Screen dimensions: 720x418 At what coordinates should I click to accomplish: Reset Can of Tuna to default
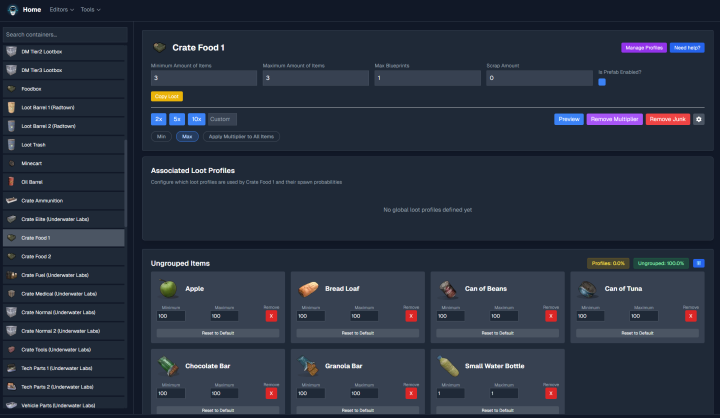click(x=637, y=333)
